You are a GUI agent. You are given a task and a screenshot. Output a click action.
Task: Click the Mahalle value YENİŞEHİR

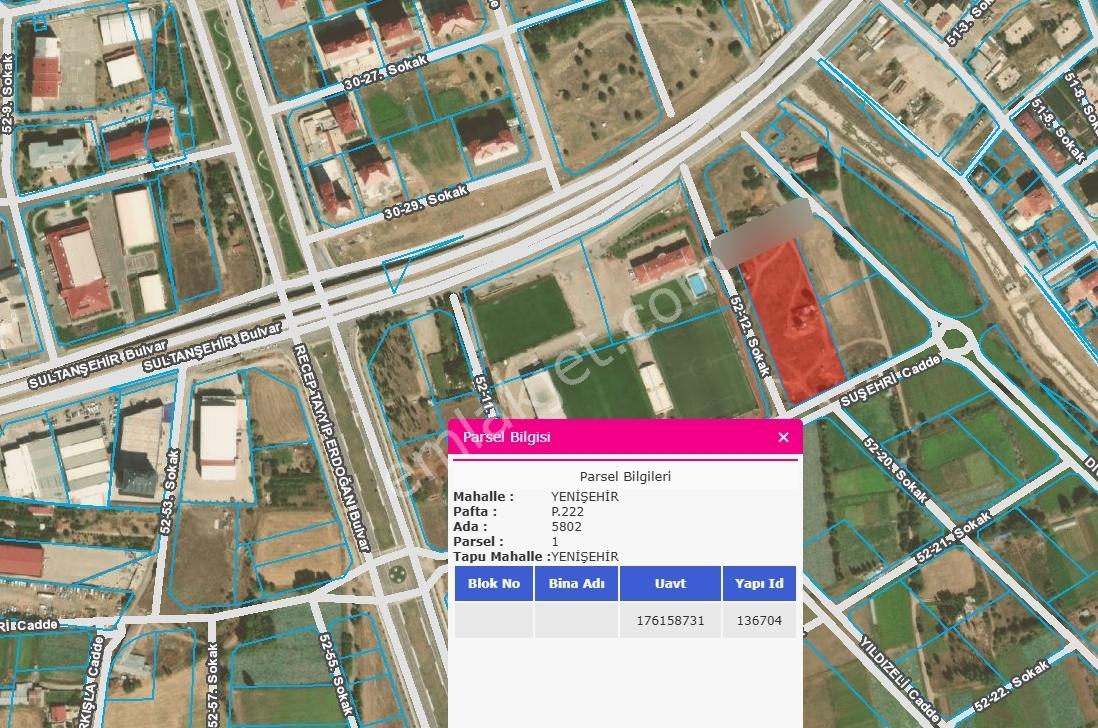pyautogui.click(x=585, y=497)
